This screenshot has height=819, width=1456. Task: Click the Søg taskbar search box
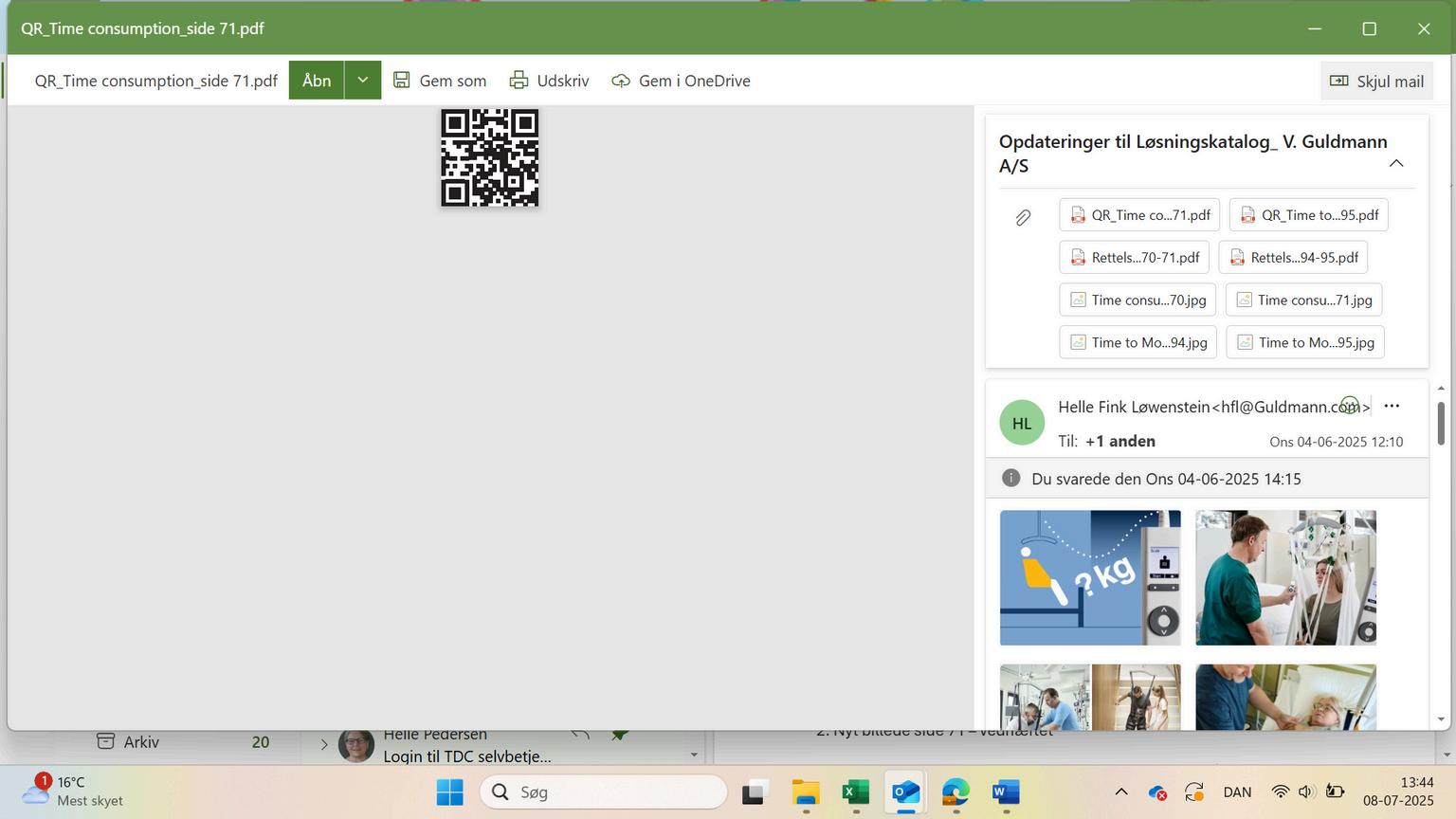(x=604, y=792)
